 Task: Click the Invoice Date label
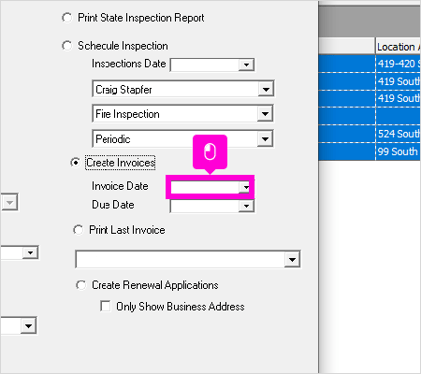point(120,186)
